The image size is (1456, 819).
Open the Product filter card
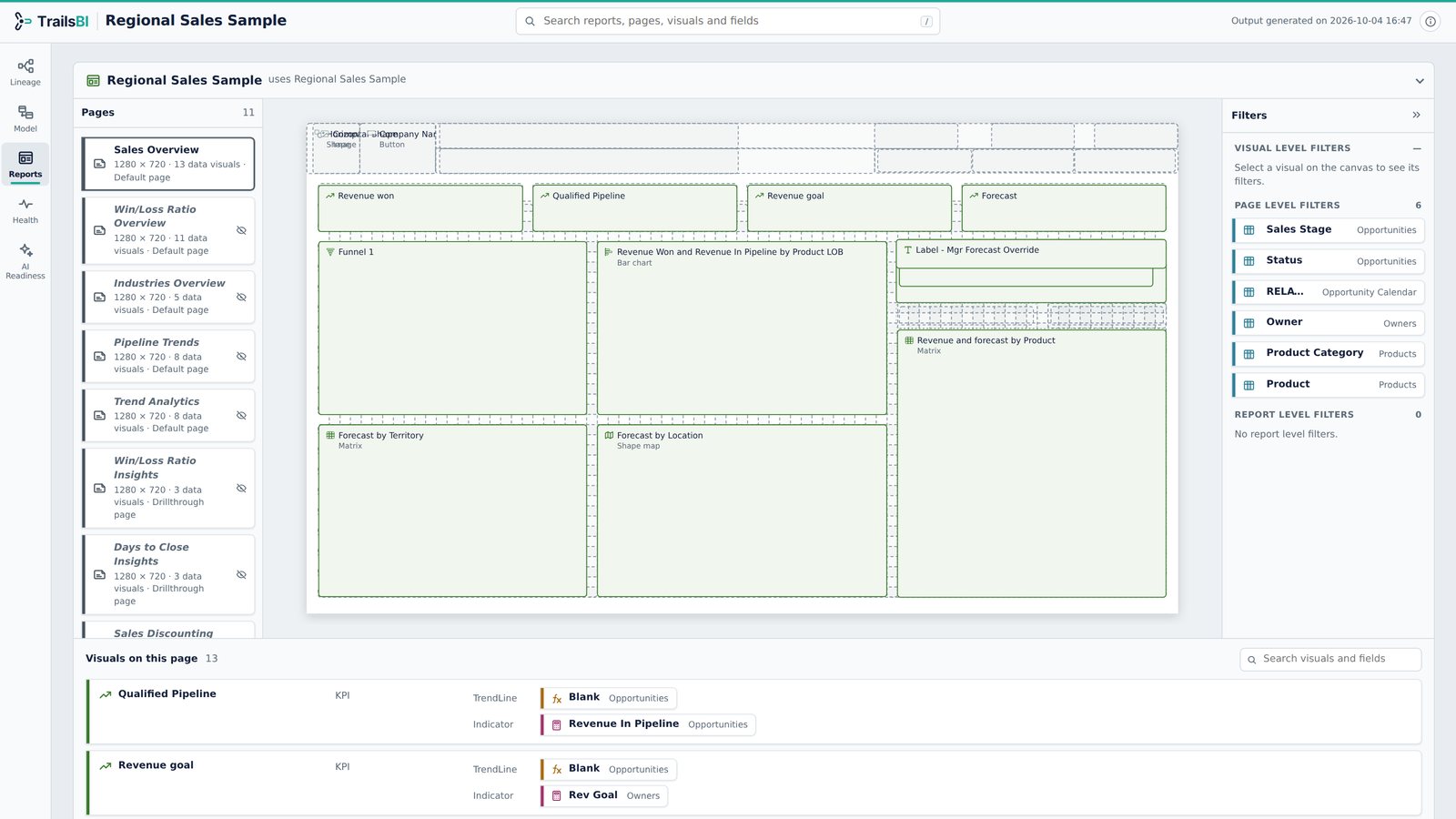(x=1329, y=385)
